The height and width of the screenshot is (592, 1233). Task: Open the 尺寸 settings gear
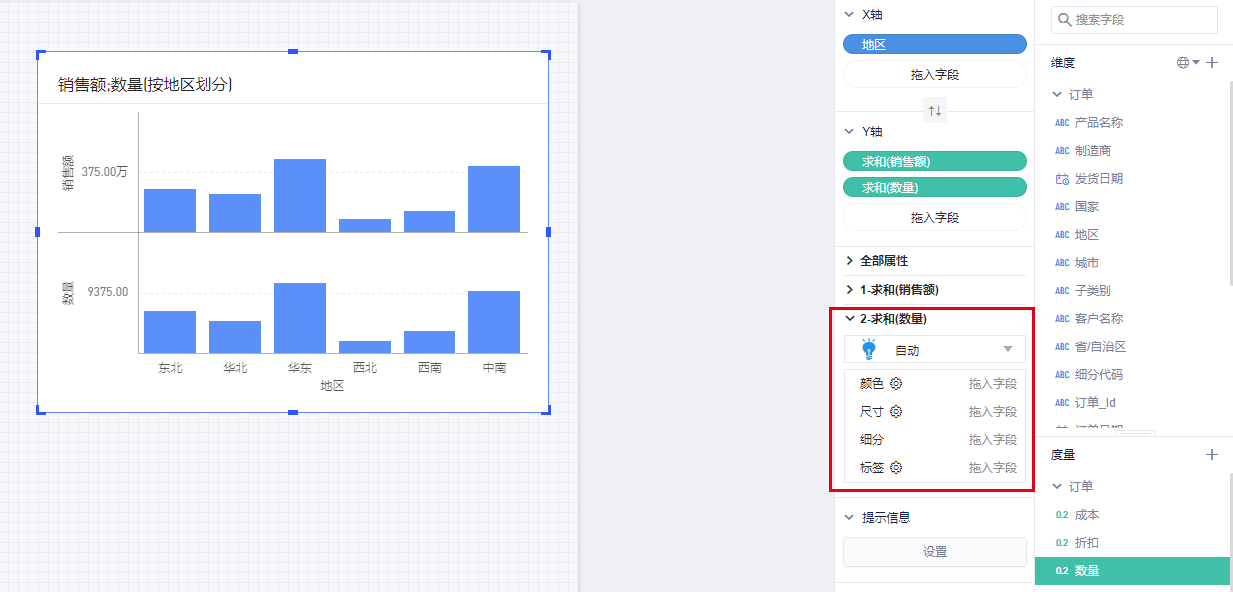click(x=896, y=412)
